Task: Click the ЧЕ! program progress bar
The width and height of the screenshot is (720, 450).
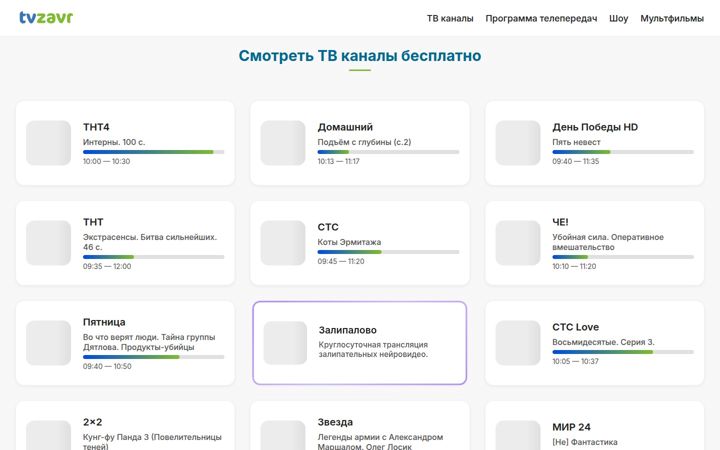Action: (x=623, y=257)
